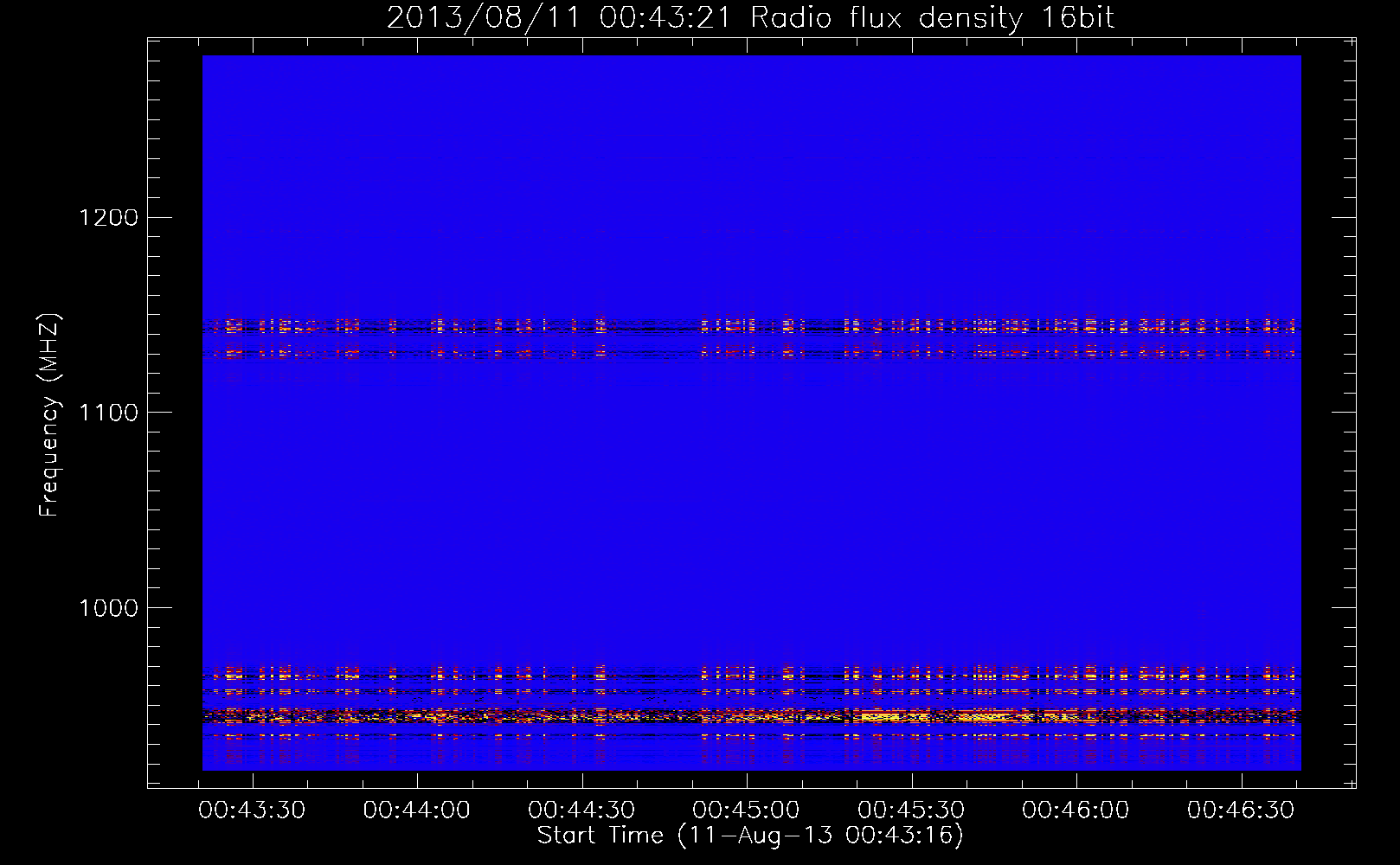The height and width of the screenshot is (865, 1400).
Task: Click the 00:45:30 time tick label
Action: coord(911,811)
